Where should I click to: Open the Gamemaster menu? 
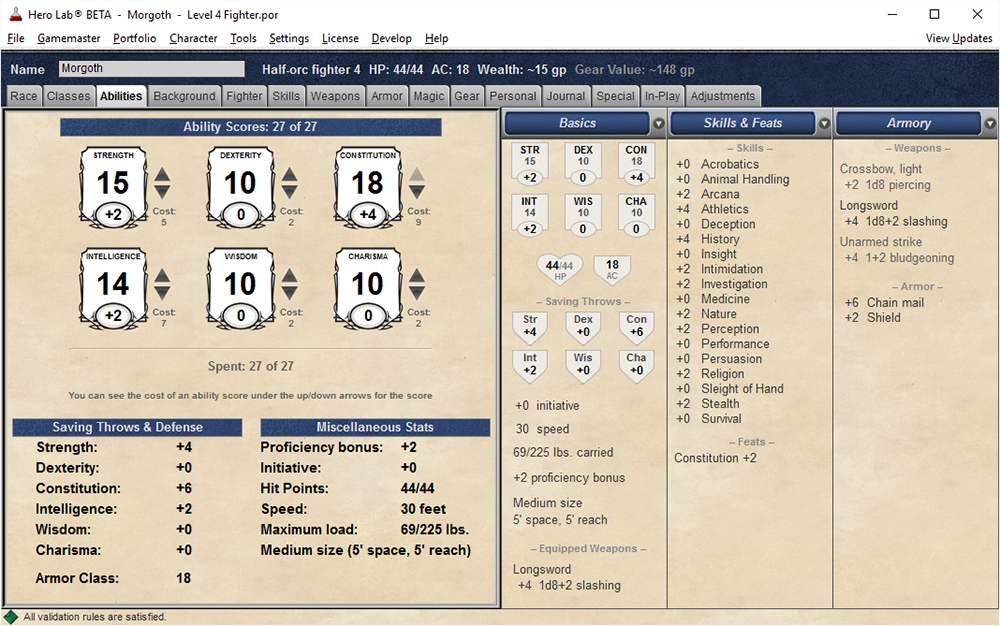(69, 38)
